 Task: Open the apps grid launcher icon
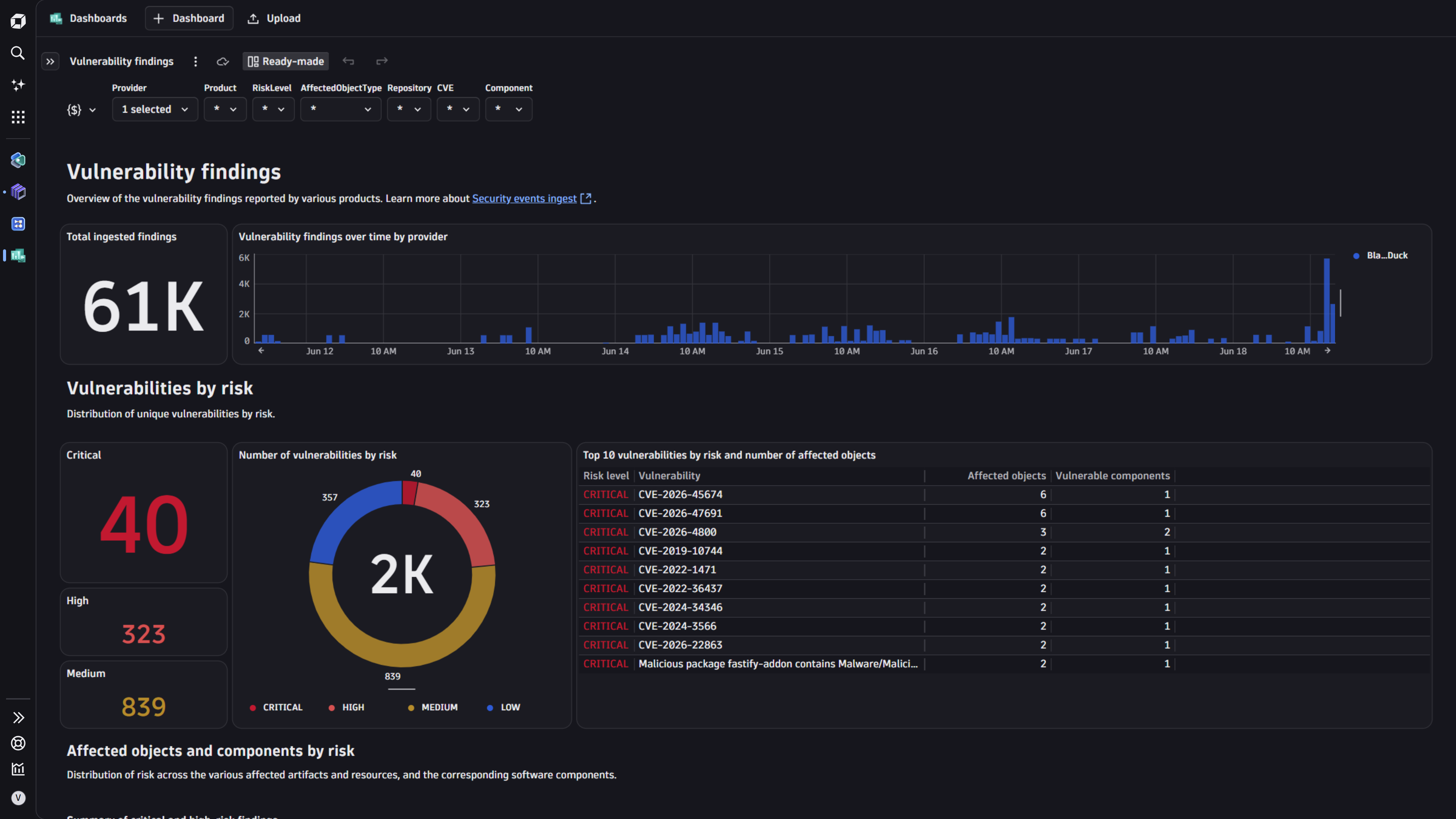(x=18, y=117)
